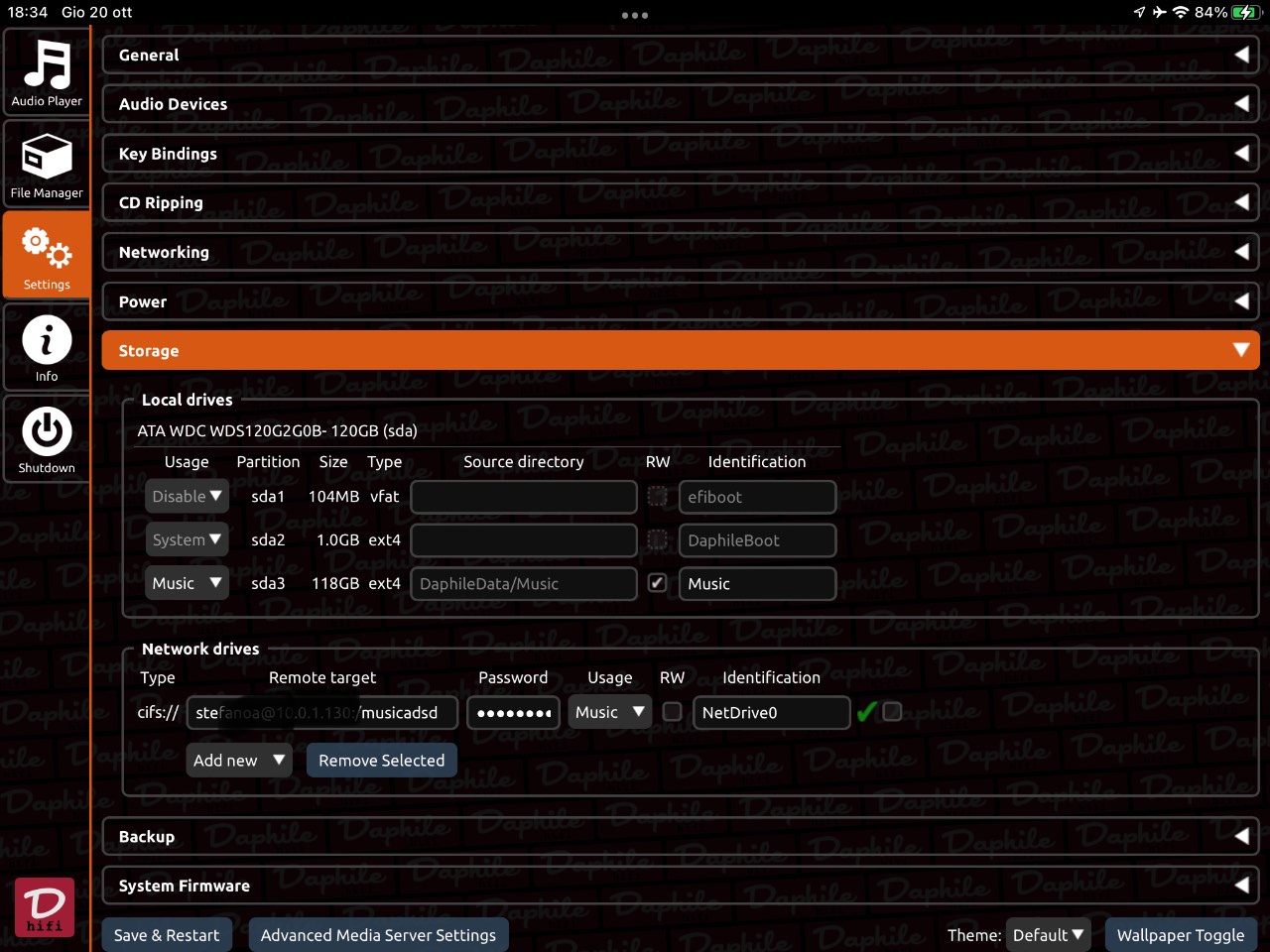Click the Wallpaper Toggle button
The height and width of the screenshot is (952, 1270).
(1181, 935)
